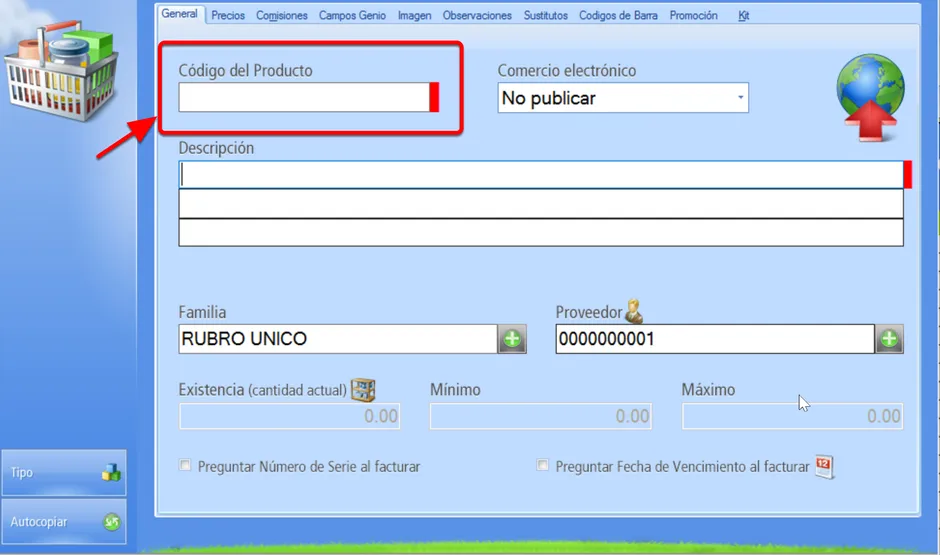This screenshot has height=555, width=940.
Task: Click the Proveedor field 0000000001
Action: point(715,339)
